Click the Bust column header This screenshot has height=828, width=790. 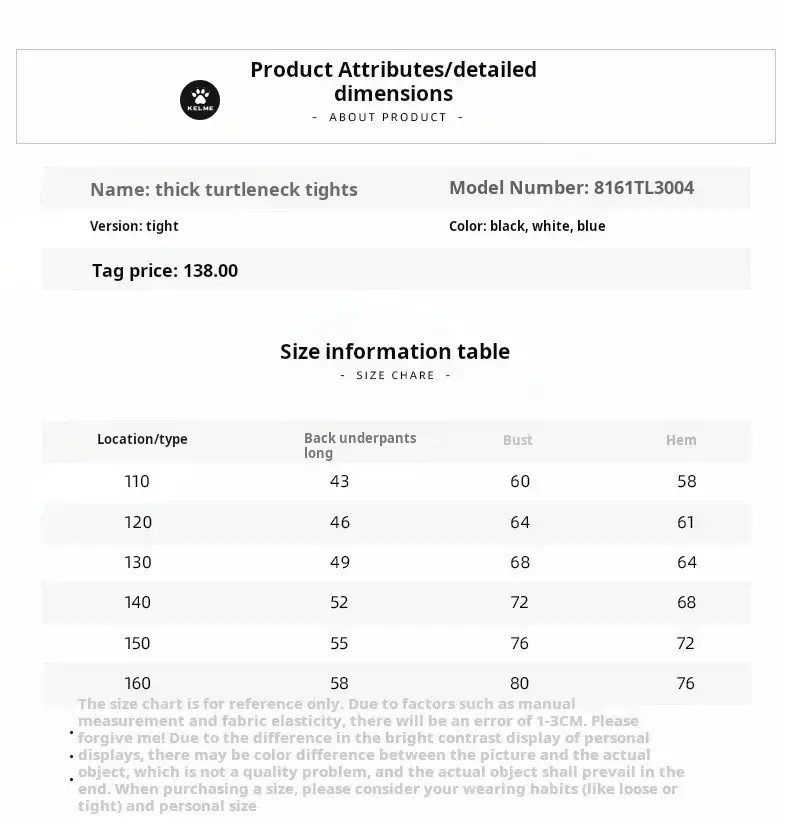coord(518,440)
